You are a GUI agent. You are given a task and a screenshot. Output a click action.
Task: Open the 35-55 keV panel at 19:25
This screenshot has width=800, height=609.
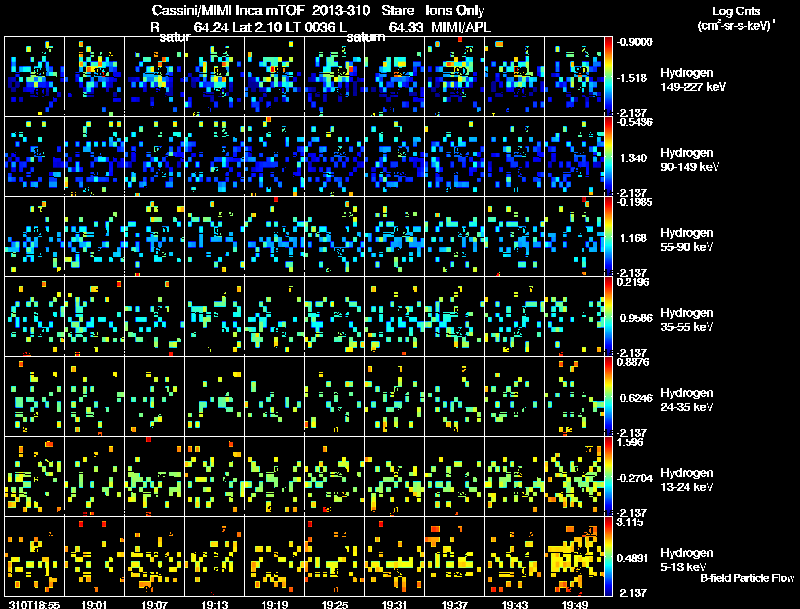[x=335, y=316]
